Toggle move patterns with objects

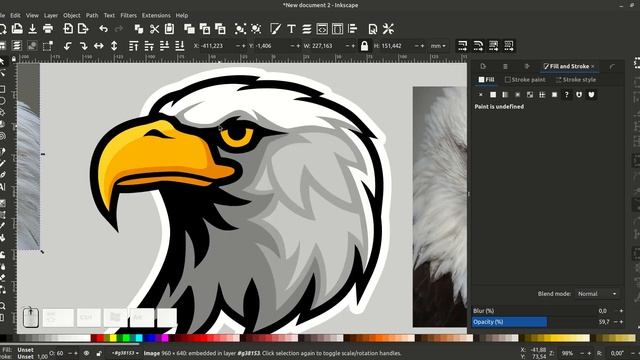point(509,46)
